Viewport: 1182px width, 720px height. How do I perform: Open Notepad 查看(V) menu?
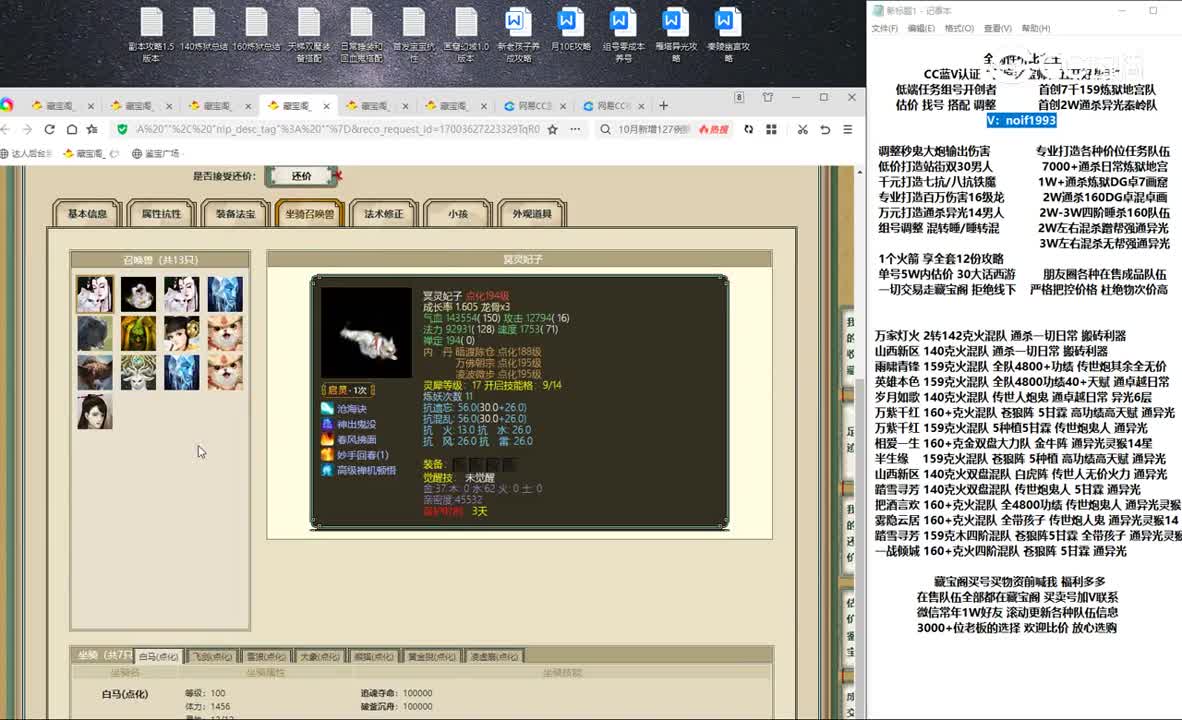coord(997,29)
